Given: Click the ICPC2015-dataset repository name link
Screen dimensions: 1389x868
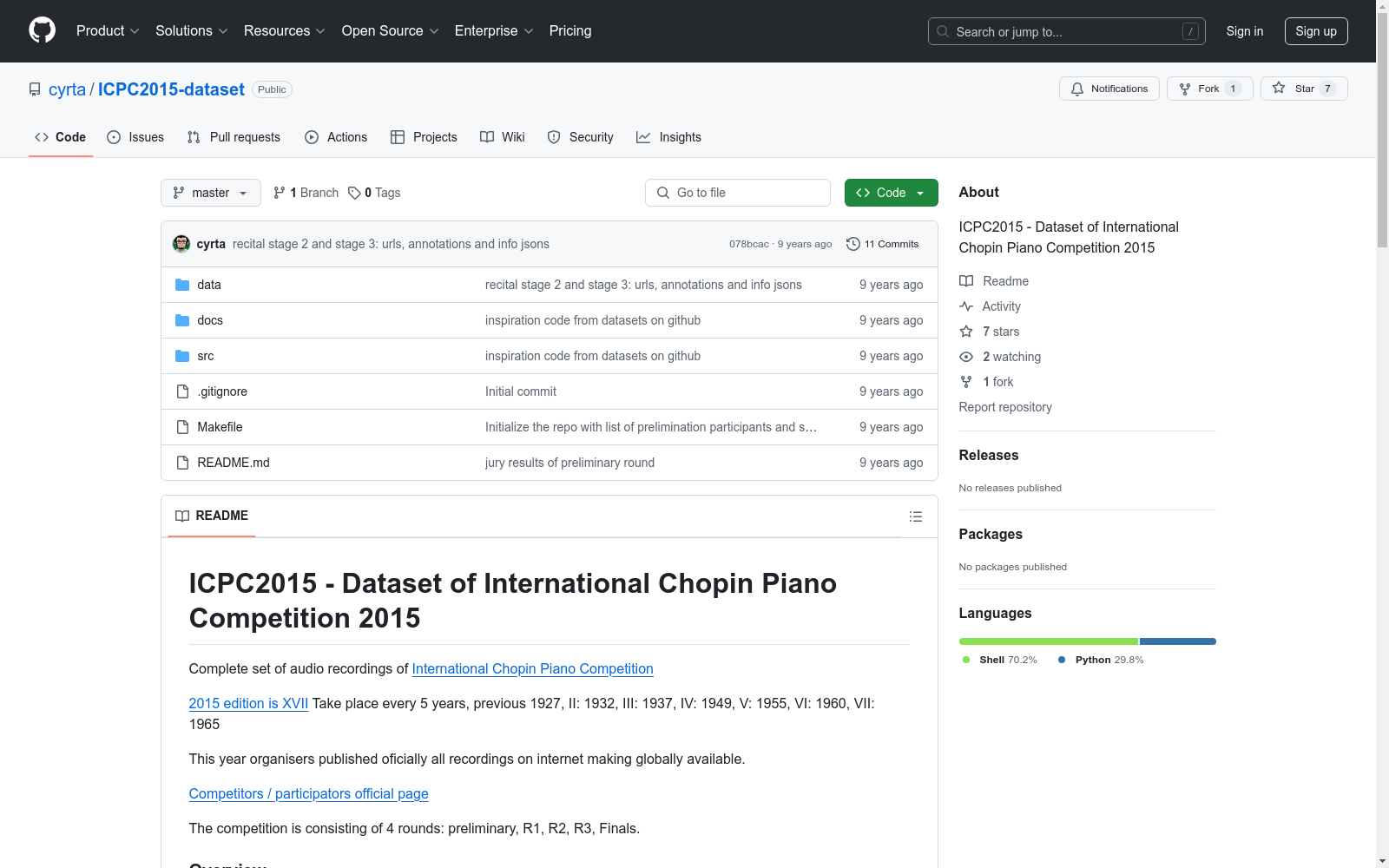Looking at the screenshot, I should pyautogui.click(x=171, y=89).
